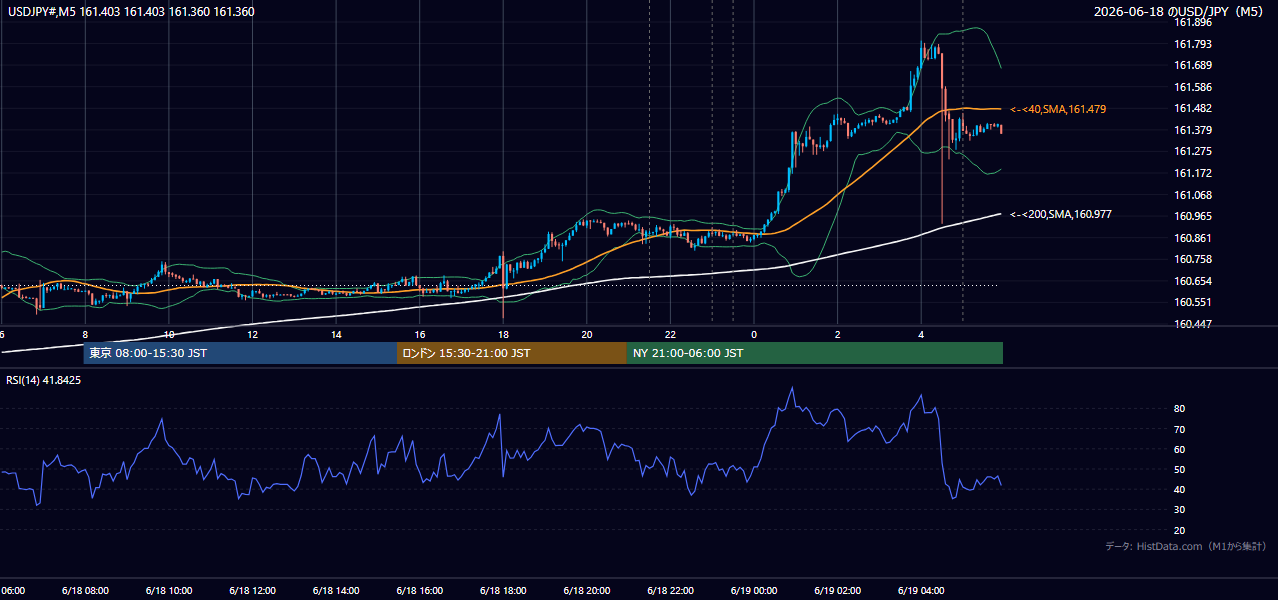This screenshot has height=600, width=1278.
Task: Click RSI axis level 30
Action: coord(1179,510)
